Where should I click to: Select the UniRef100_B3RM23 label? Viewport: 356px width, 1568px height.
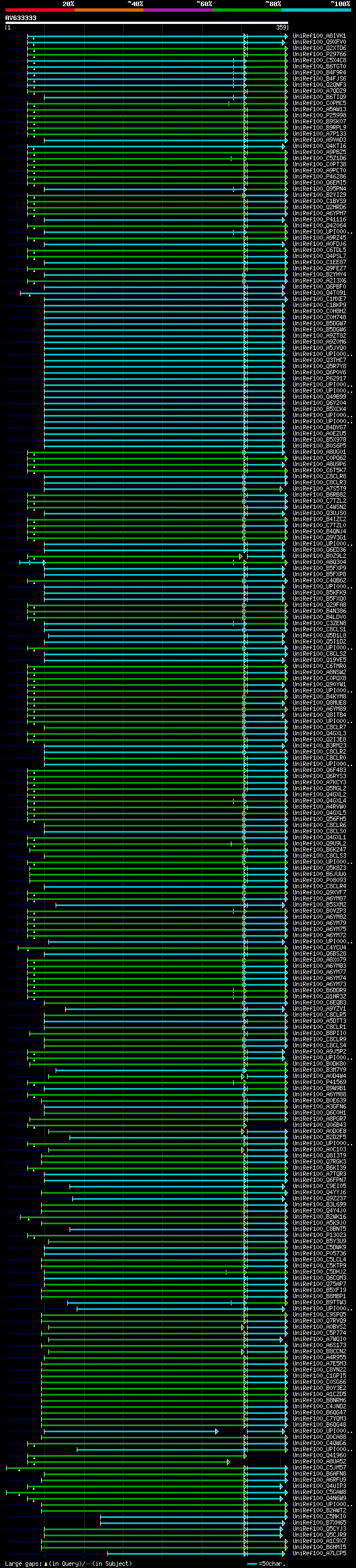(x=319, y=746)
